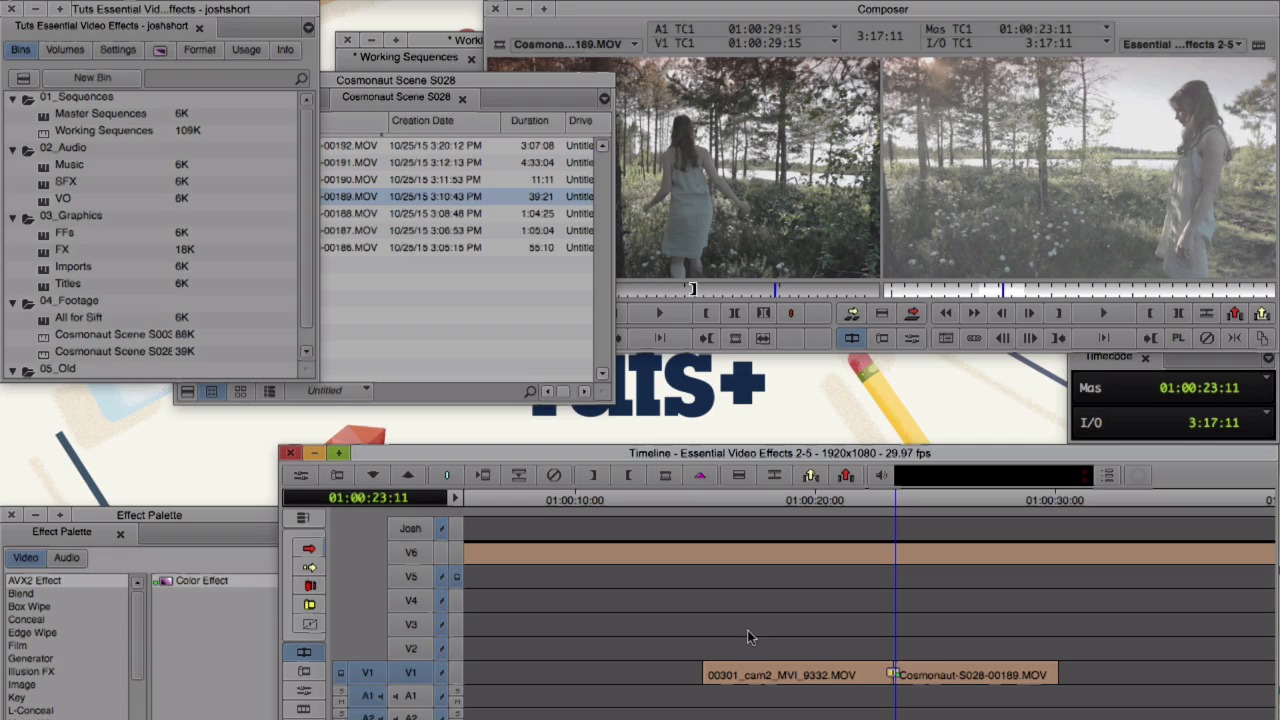
Task: Click the yellow Extract button under record monitor
Action: (x=1262, y=314)
